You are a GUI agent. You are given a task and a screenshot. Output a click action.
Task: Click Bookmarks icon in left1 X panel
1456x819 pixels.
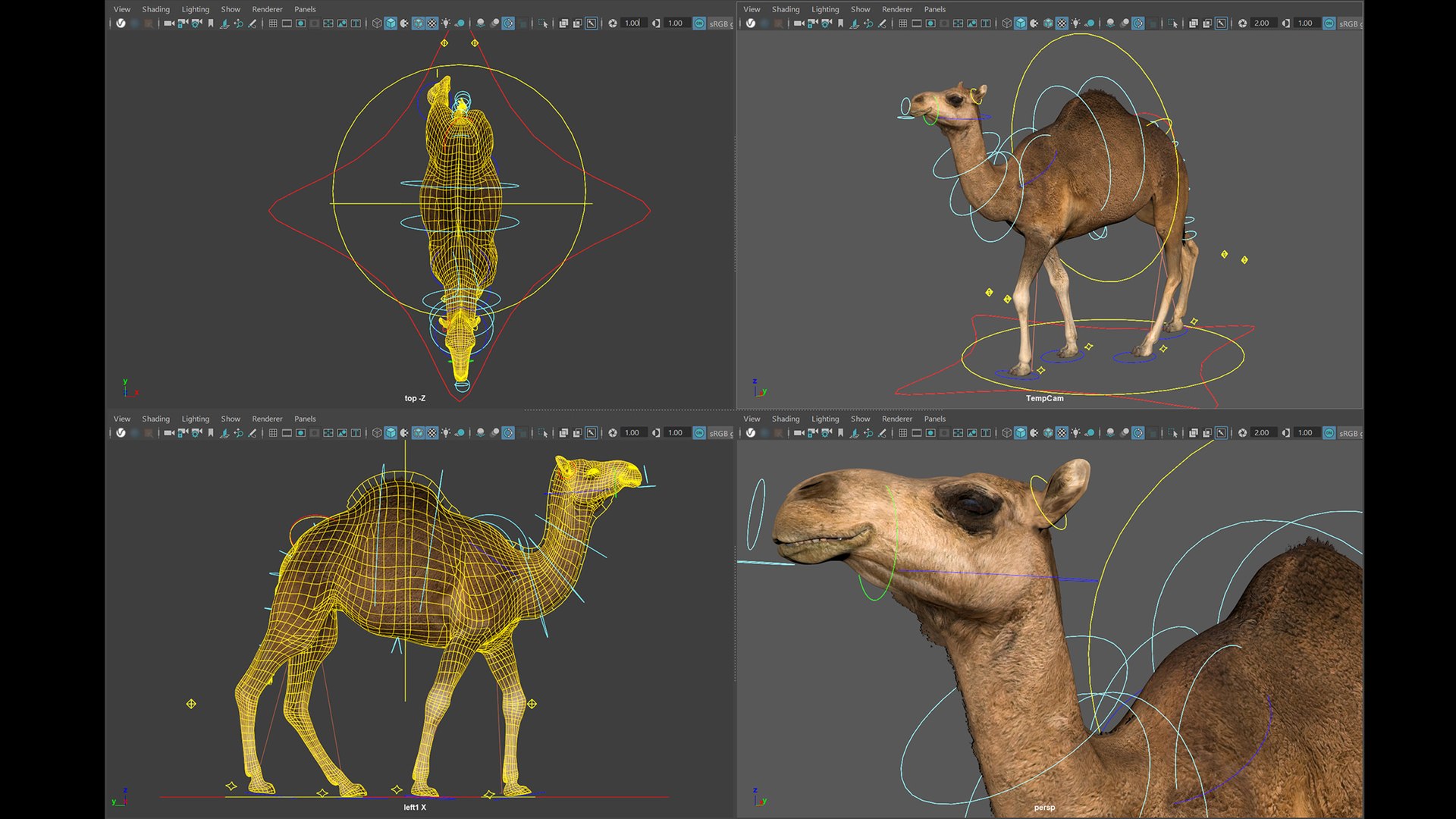coord(211,433)
